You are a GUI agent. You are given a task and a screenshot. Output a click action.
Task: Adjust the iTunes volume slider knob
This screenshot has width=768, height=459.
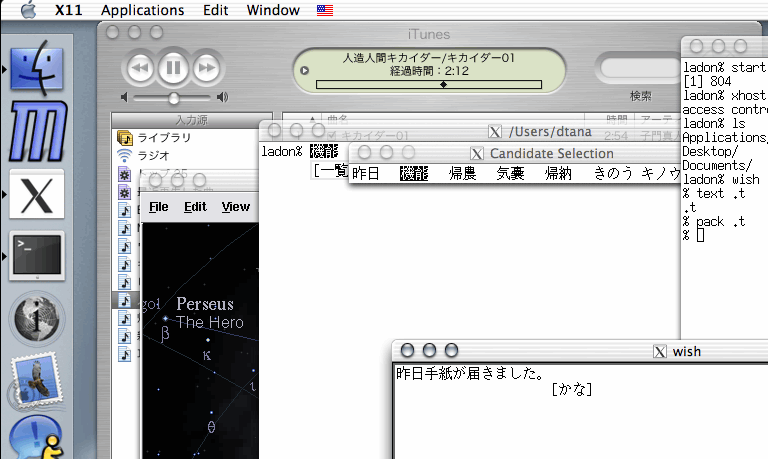[x=174, y=98]
